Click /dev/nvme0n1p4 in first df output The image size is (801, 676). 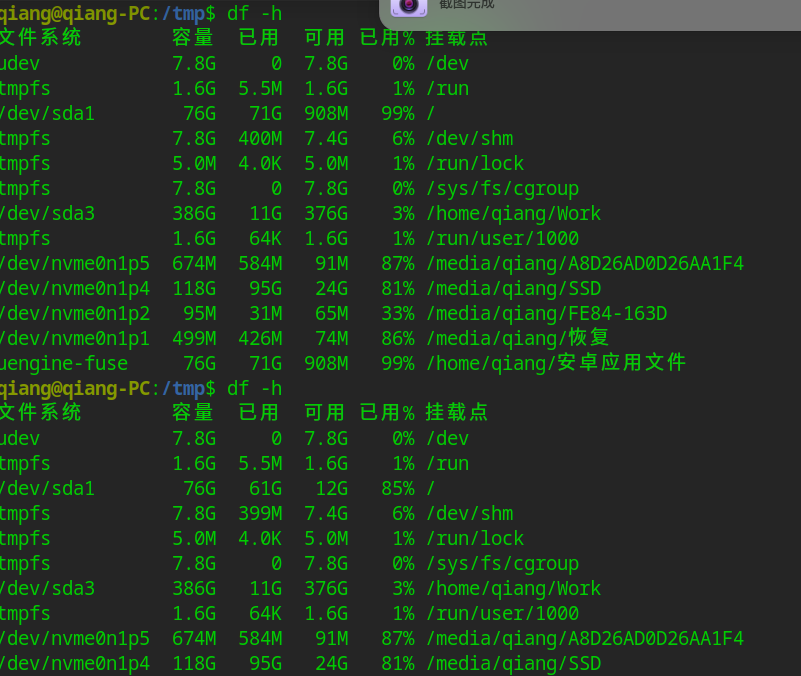(75, 289)
